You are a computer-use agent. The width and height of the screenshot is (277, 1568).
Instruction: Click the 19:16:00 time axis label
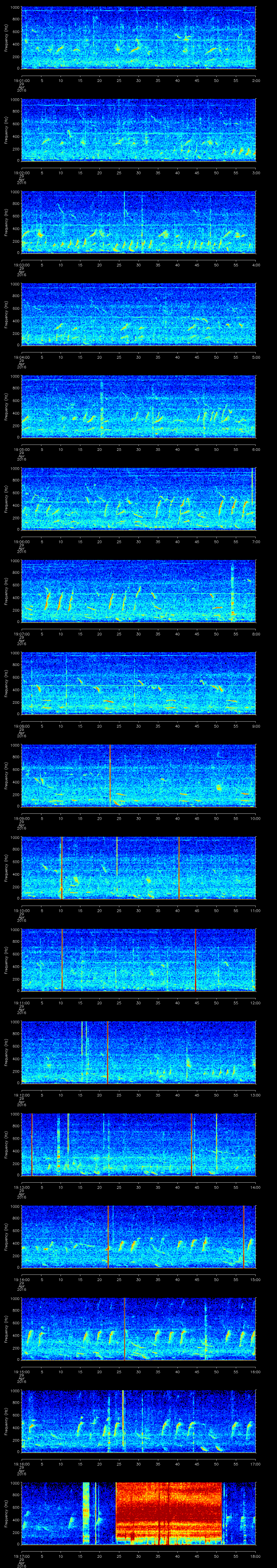click(x=21, y=1464)
